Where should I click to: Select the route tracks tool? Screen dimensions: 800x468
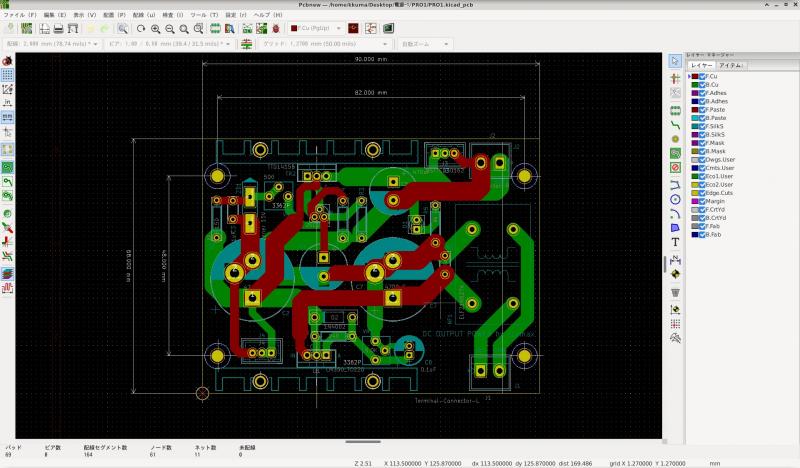(675, 122)
